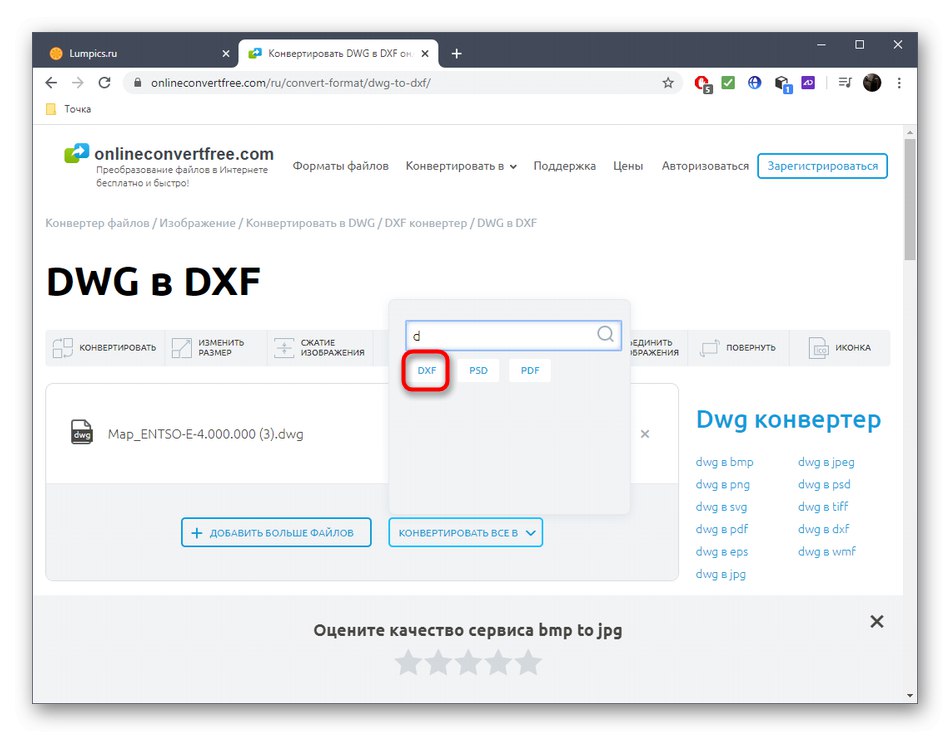Open the blue globe extension icon
Viewport: 950px width, 736px height.
pos(754,82)
